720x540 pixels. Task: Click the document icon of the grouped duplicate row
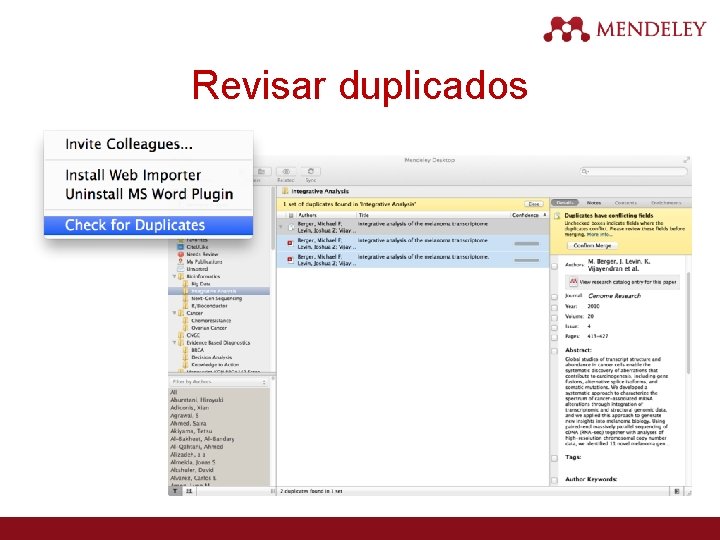coord(290,226)
